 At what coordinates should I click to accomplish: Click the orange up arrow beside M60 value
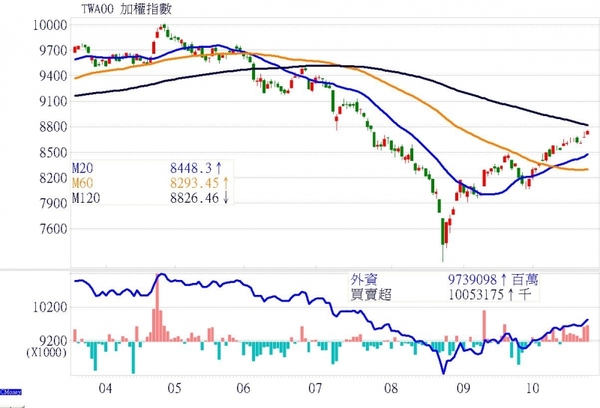tap(226, 182)
